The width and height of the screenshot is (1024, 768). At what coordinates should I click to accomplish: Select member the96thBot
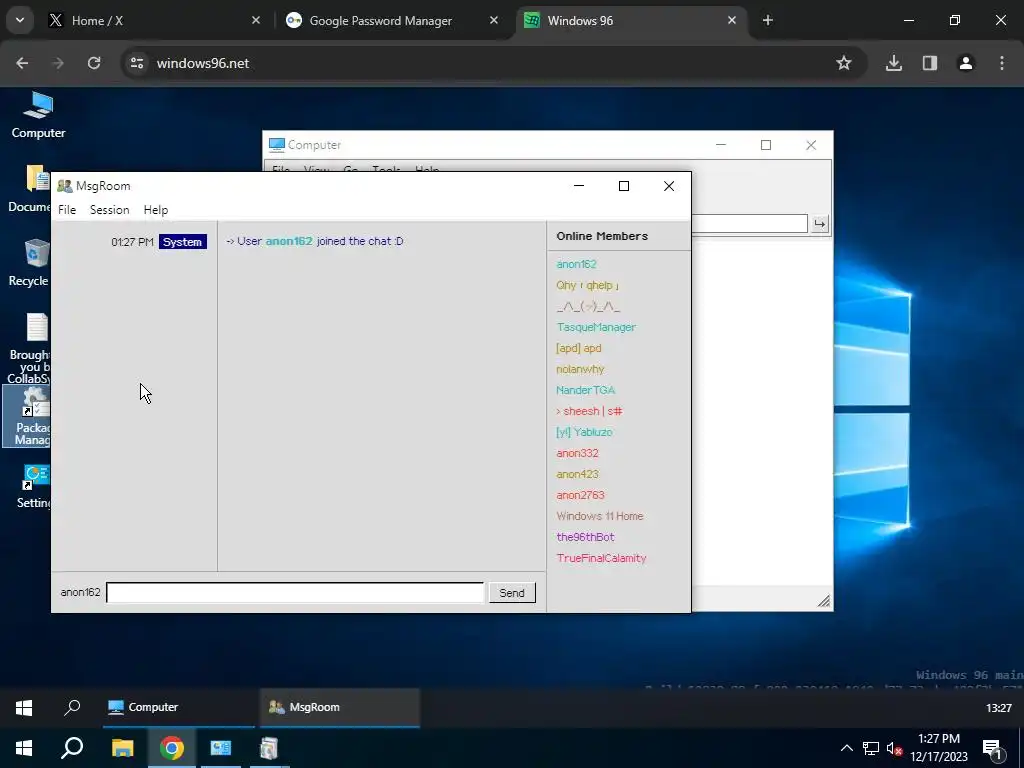(x=586, y=537)
